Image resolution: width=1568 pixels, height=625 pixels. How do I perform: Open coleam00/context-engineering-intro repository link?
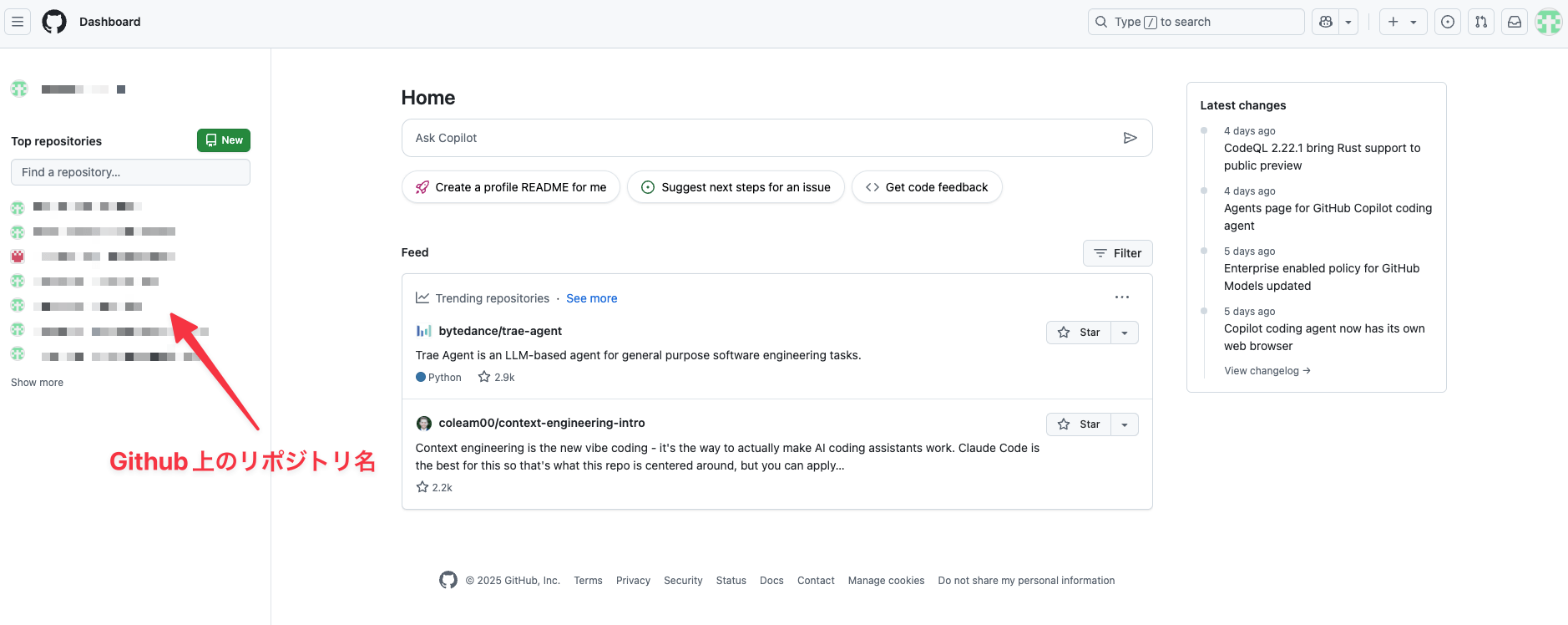click(542, 423)
